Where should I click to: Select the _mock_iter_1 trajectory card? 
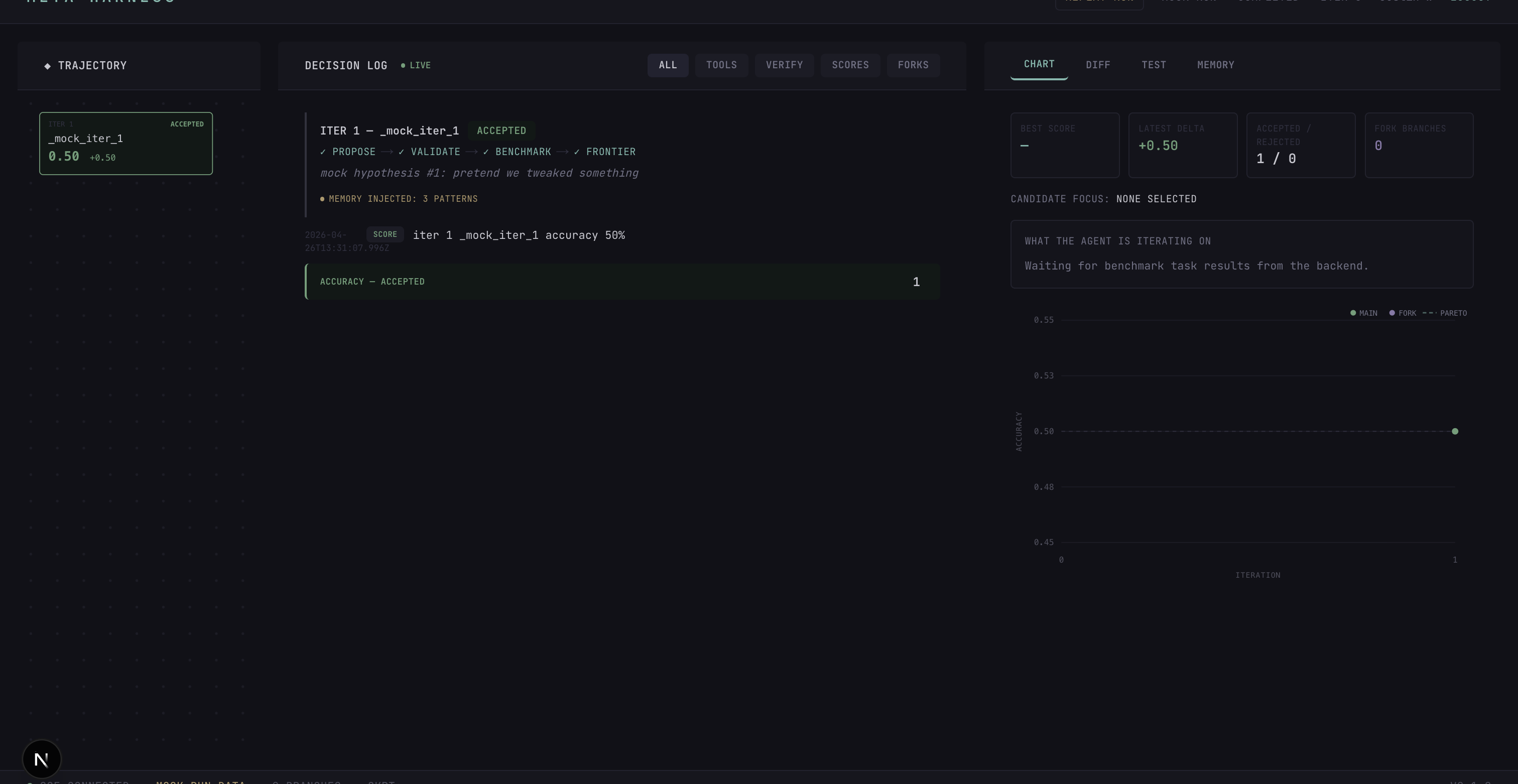[125, 143]
